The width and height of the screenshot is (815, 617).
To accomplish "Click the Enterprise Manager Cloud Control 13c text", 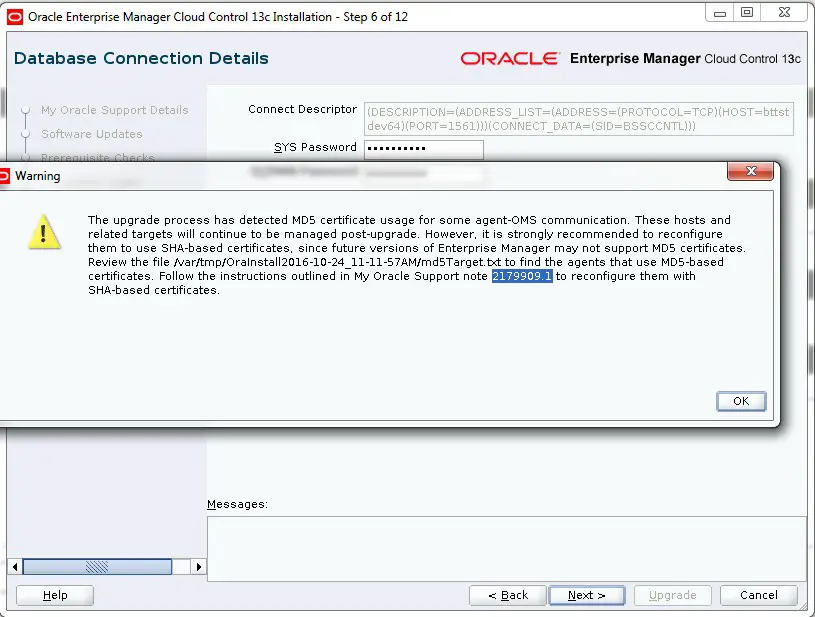I will click(x=685, y=59).
